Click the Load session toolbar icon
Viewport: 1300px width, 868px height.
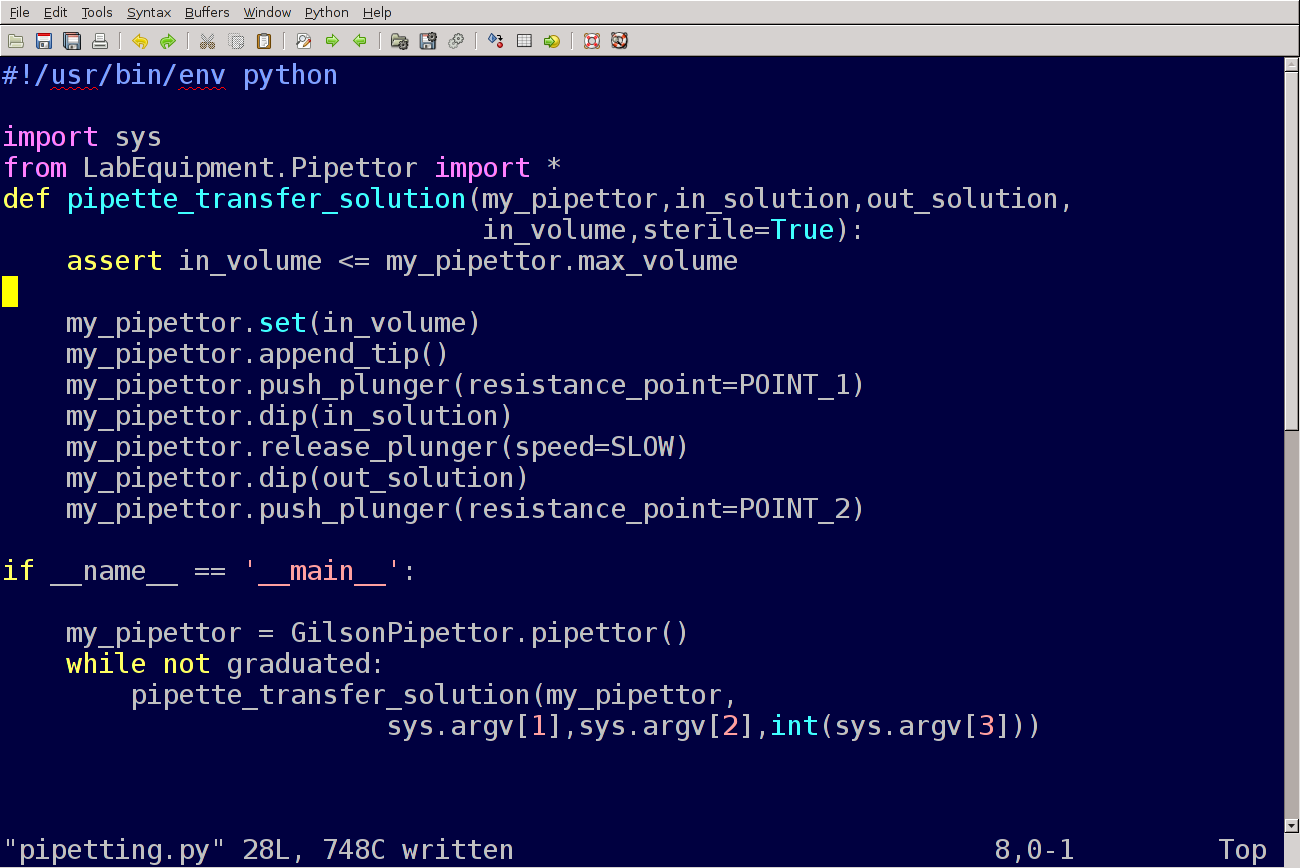[399, 41]
